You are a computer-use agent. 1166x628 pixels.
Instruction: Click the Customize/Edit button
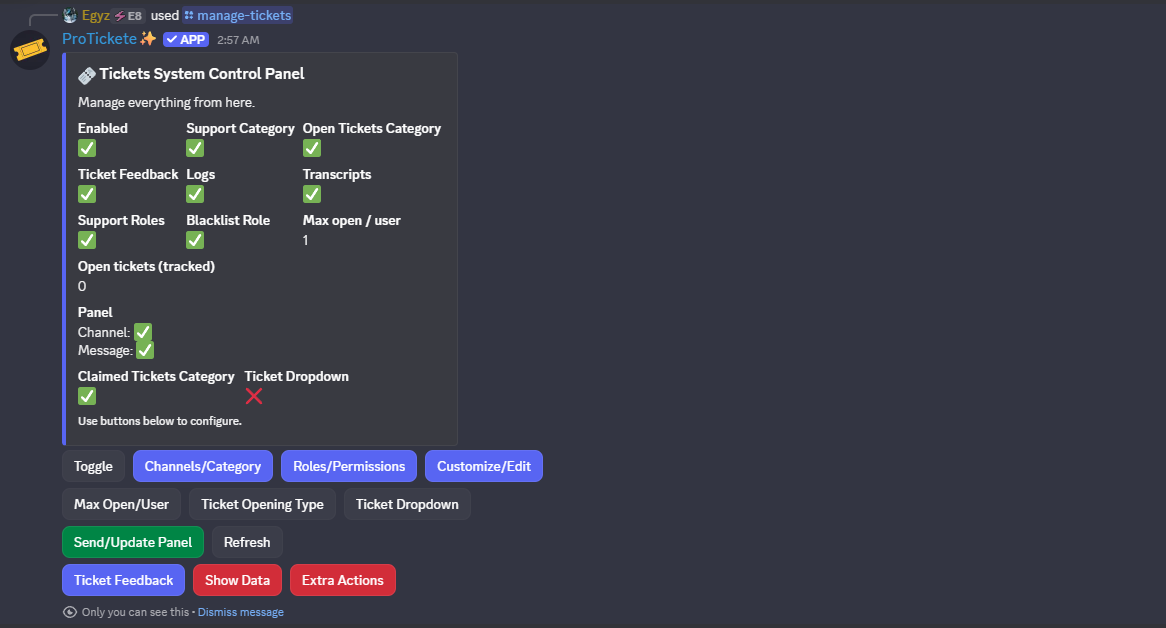(484, 466)
